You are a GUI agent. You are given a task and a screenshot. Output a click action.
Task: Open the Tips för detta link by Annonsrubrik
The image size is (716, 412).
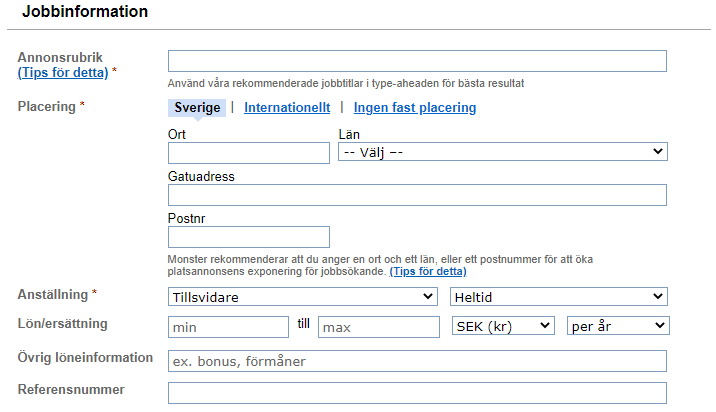63,73
